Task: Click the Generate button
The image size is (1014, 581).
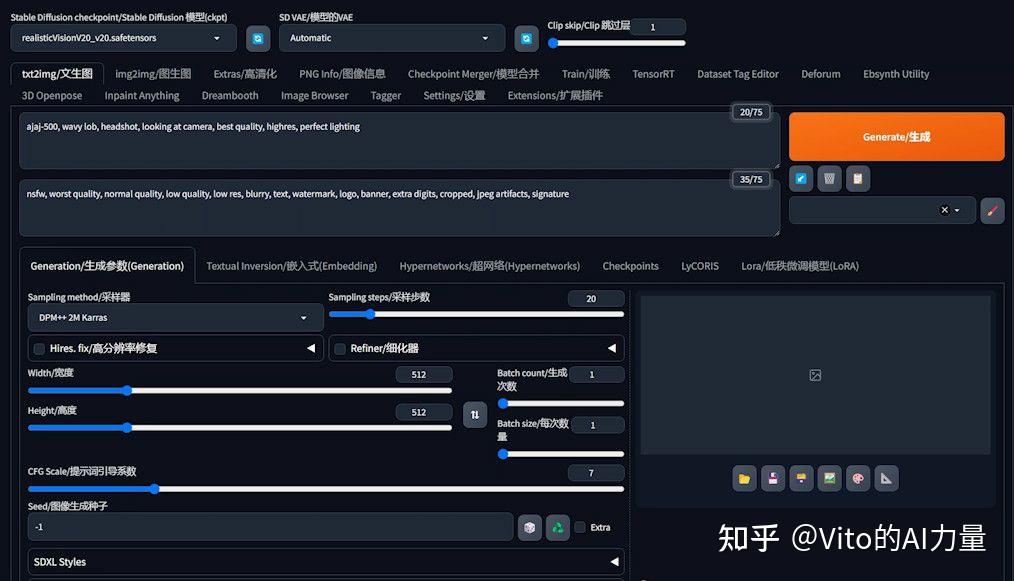Action: click(x=895, y=136)
